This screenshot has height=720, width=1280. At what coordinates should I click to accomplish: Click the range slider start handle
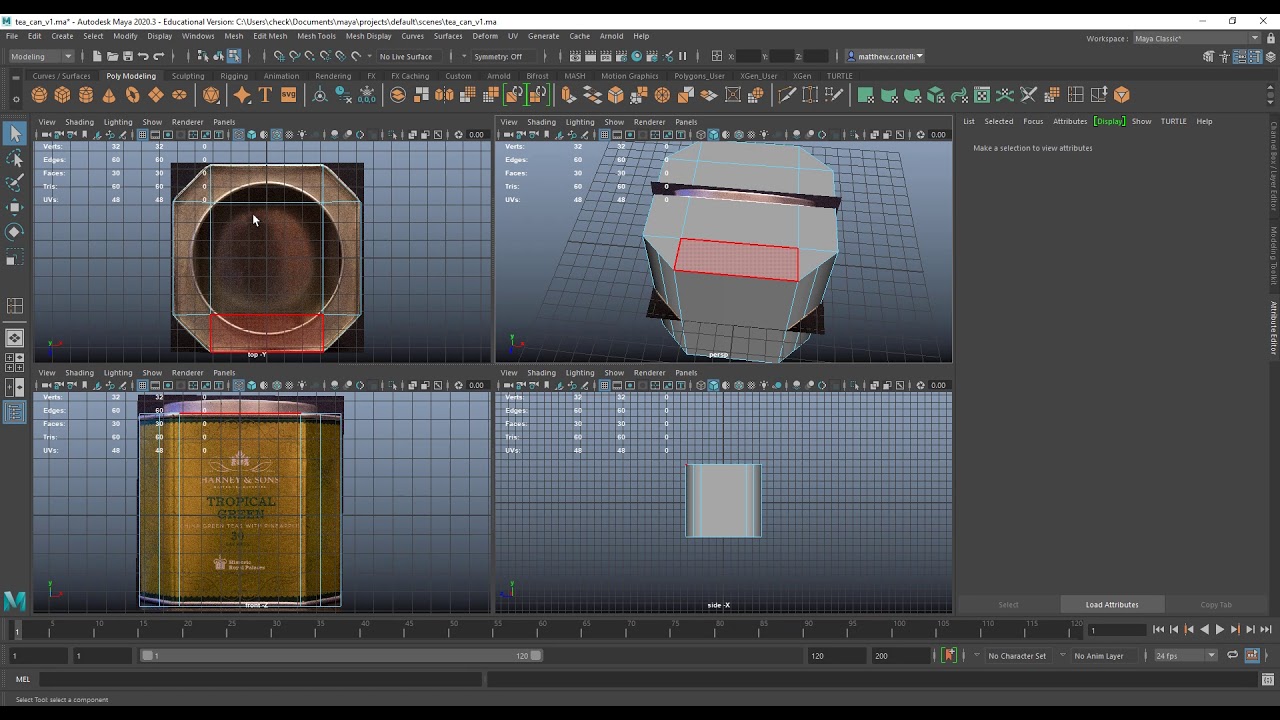[x=147, y=656]
